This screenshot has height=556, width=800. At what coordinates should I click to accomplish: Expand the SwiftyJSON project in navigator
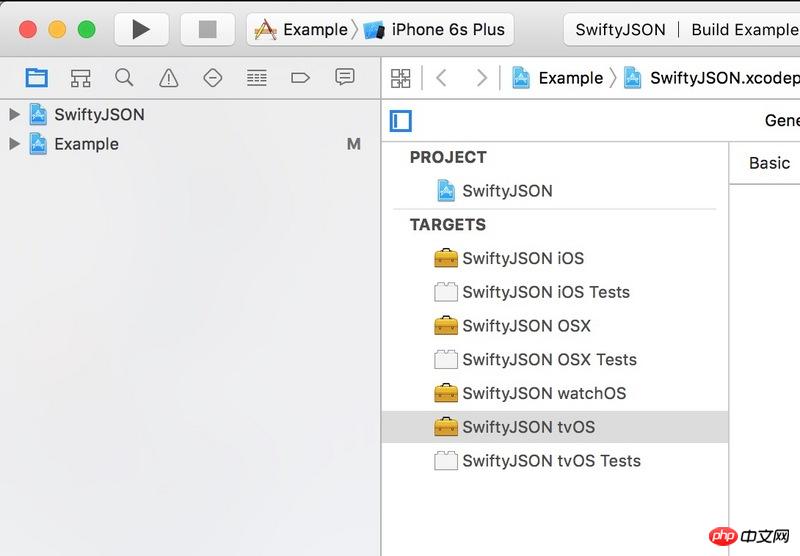pyautogui.click(x=15, y=114)
